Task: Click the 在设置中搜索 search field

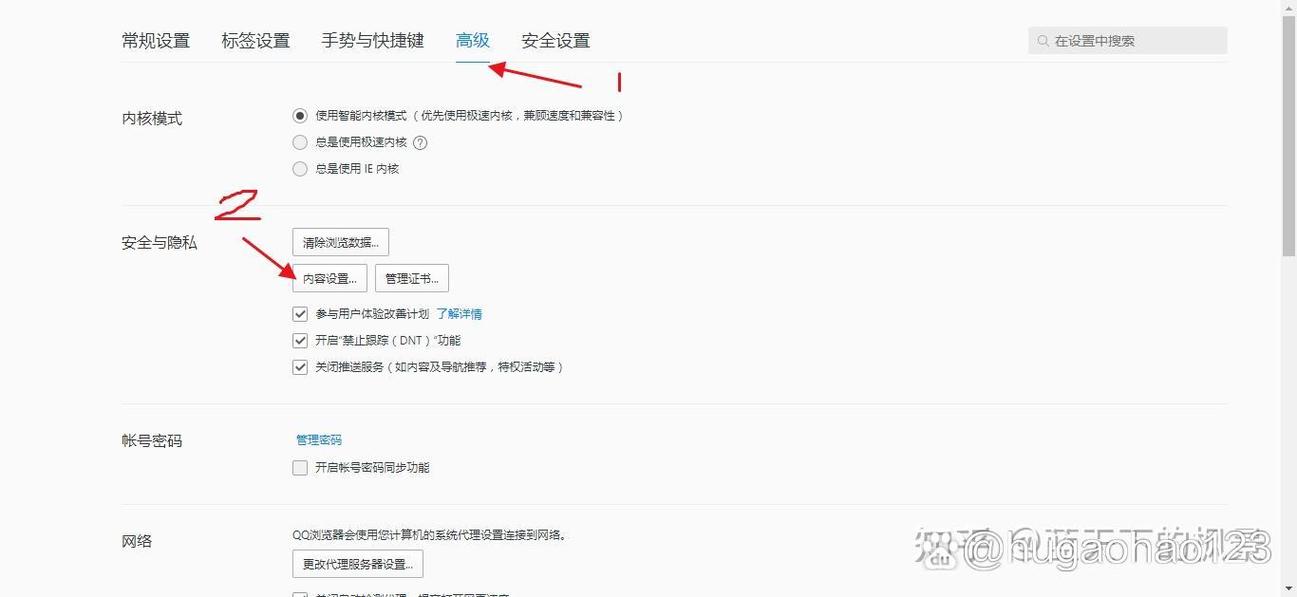Action: [1128, 41]
